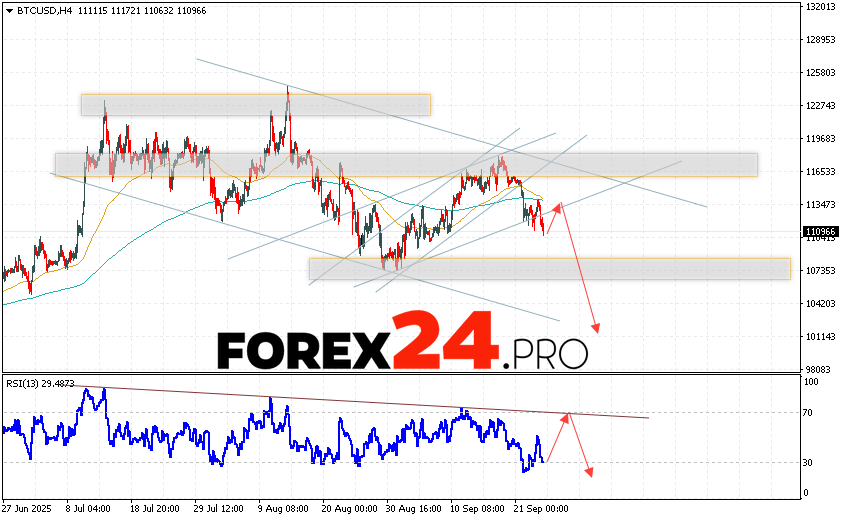Screen dimensions: 846x520
Task: Click the 8 Jul 04:00 date label
Action: click(88, 508)
